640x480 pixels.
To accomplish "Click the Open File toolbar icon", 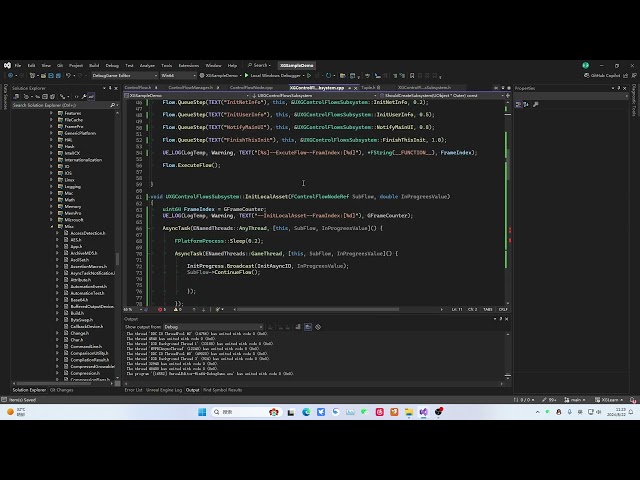I will click(x=43, y=76).
